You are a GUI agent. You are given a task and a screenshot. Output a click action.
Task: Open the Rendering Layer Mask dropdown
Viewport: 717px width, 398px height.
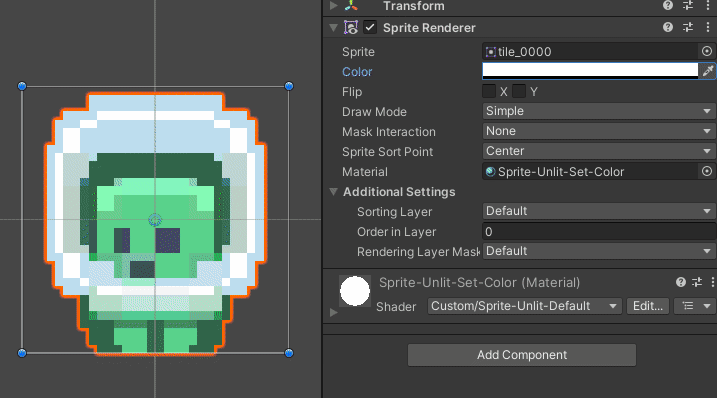599,251
